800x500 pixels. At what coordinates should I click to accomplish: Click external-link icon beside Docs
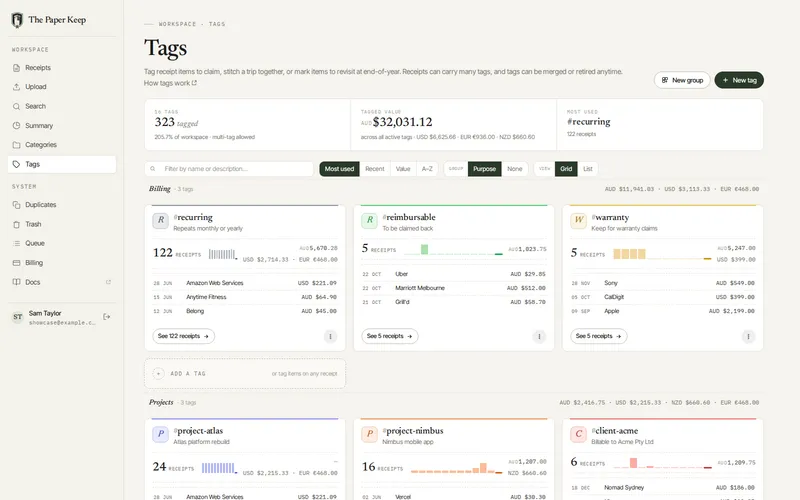tap(108, 282)
